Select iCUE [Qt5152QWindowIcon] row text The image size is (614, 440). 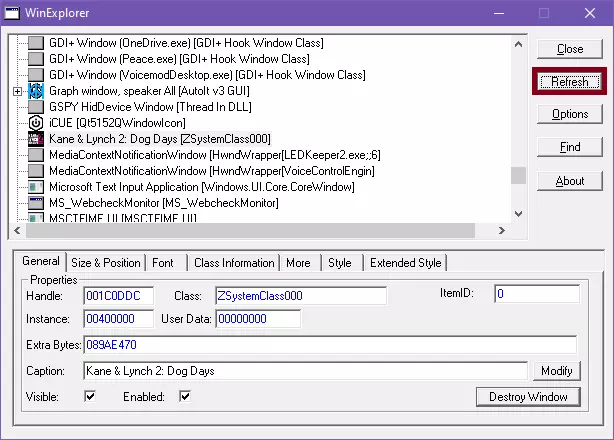click(x=117, y=123)
